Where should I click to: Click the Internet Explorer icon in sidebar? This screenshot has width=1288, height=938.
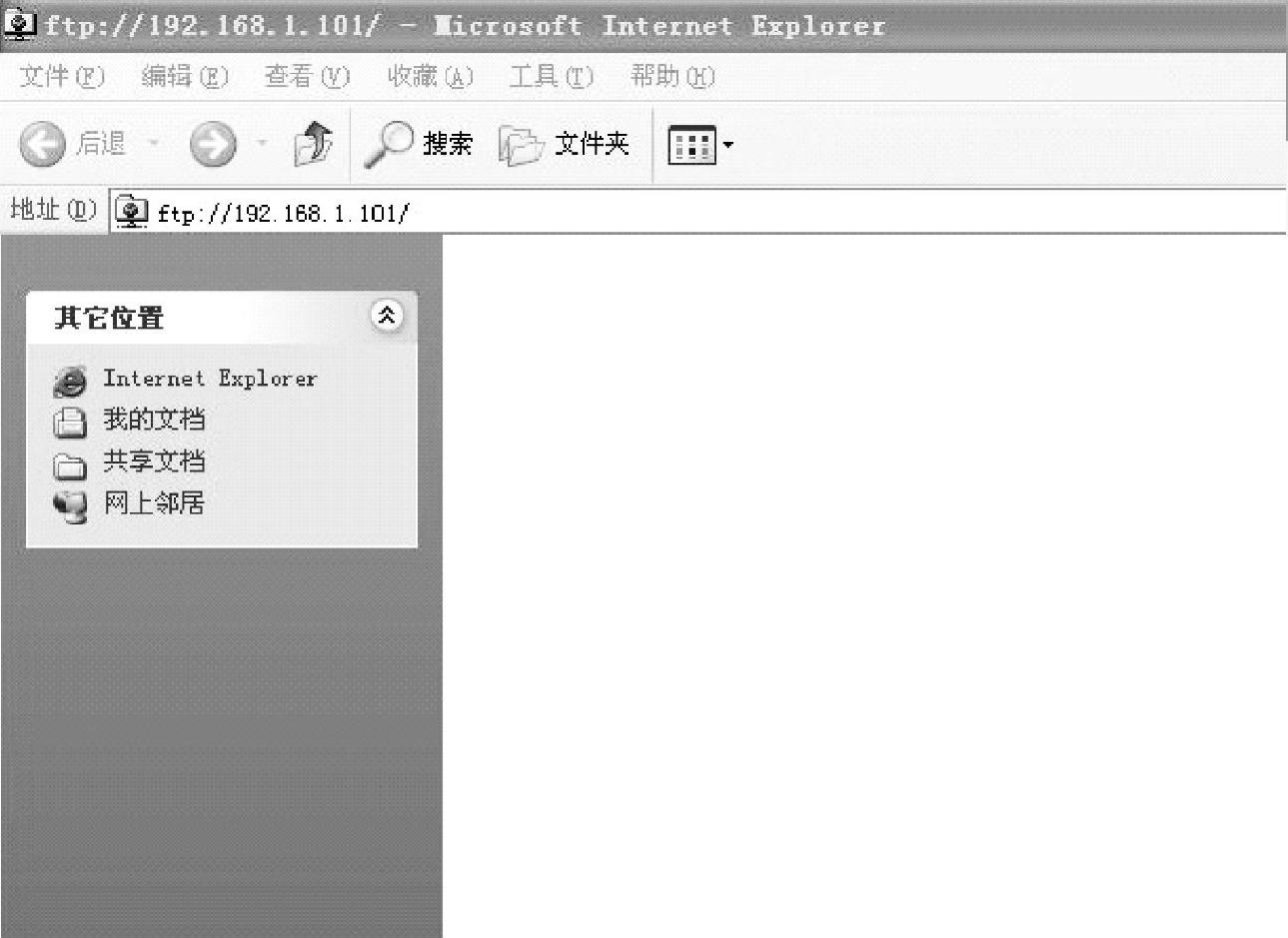click(69, 381)
